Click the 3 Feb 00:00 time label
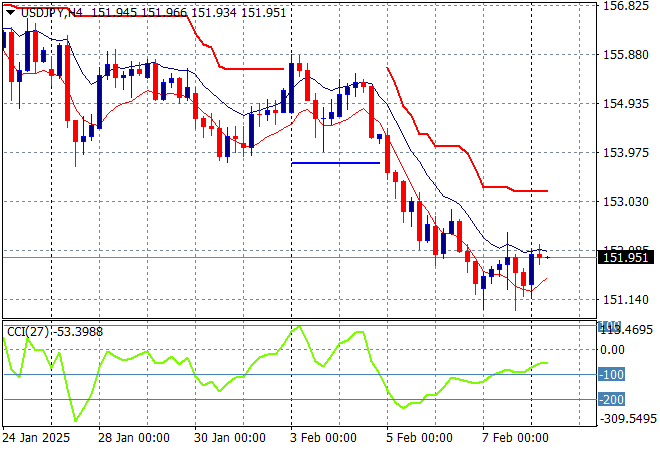 [x=323, y=438]
